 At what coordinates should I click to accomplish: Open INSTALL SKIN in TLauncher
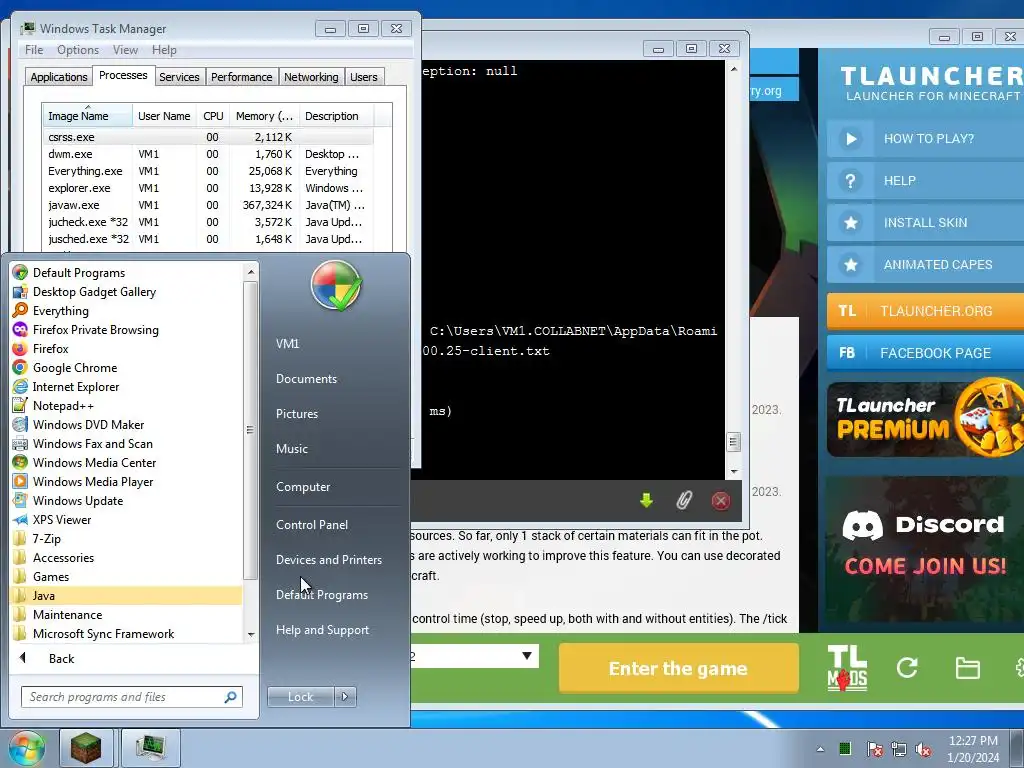click(x=925, y=223)
